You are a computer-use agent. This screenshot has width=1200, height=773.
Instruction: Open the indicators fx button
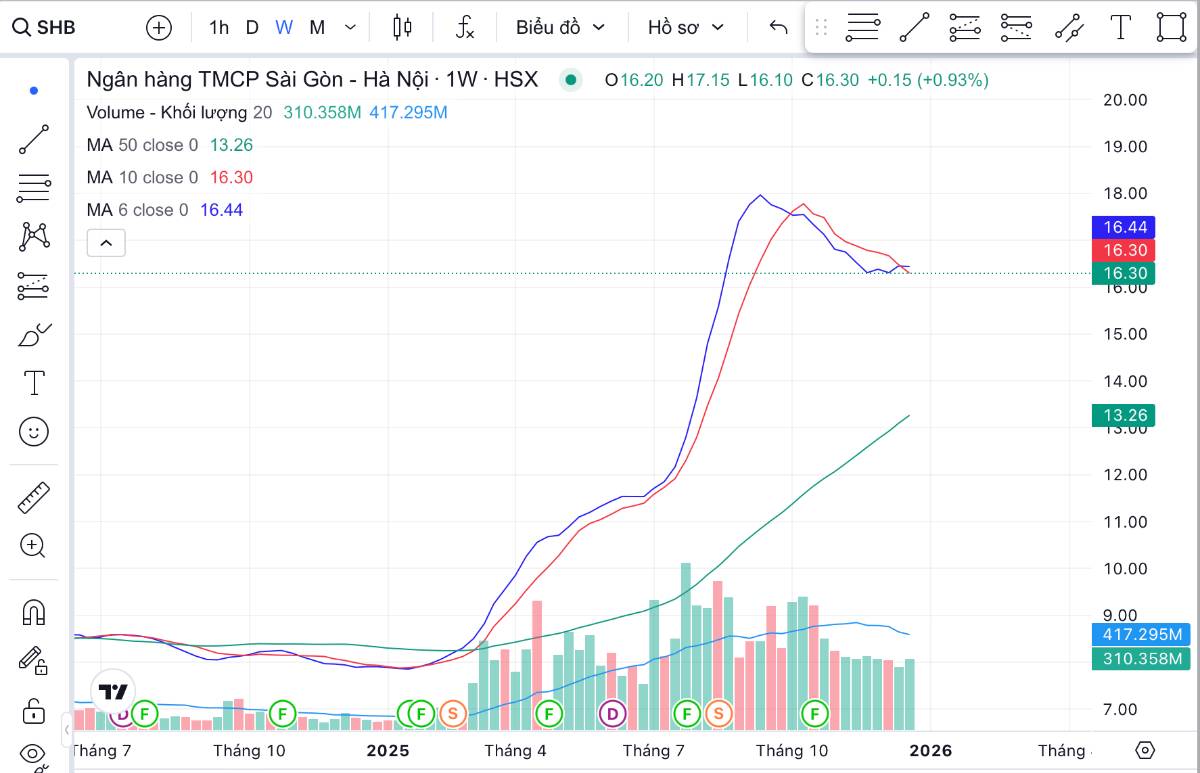coord(465,28)
